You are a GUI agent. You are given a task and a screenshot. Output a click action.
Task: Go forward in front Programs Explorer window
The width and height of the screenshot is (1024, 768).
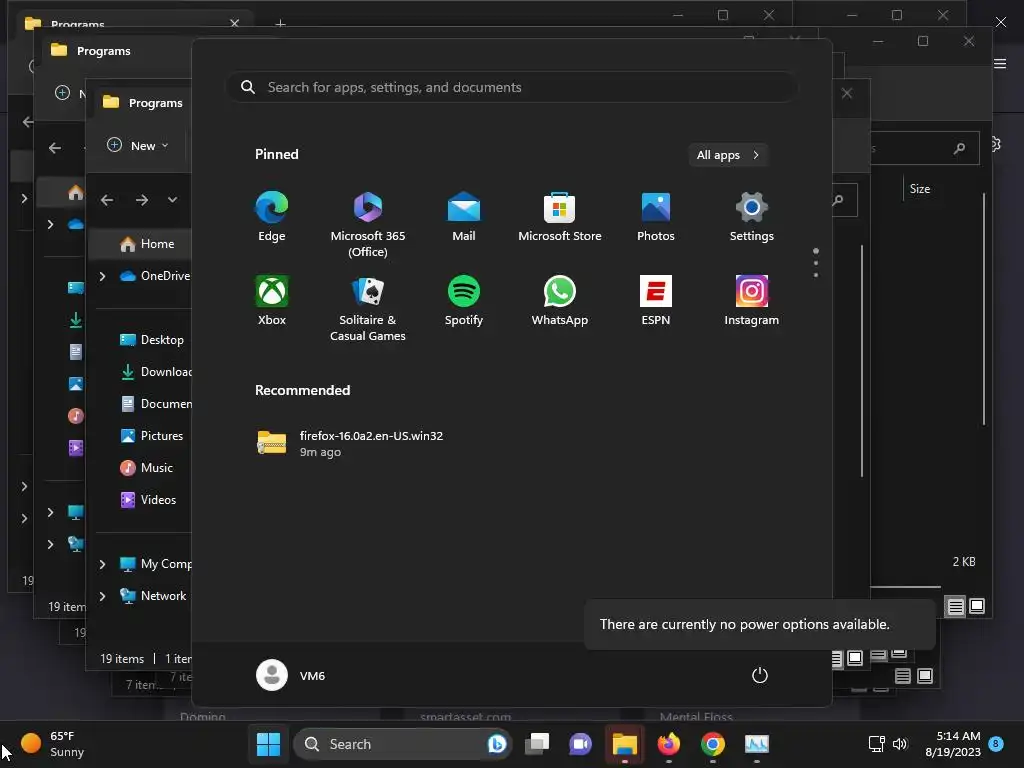coord(142,200)
